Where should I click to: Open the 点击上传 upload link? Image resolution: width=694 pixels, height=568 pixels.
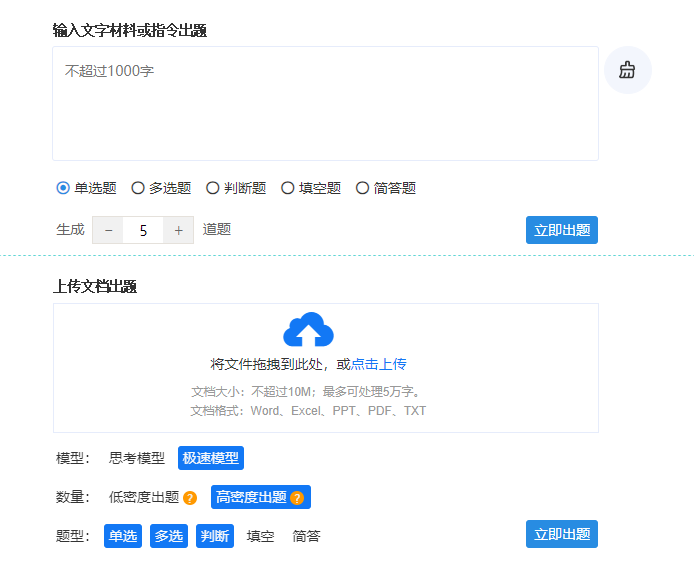coord(378,364)
